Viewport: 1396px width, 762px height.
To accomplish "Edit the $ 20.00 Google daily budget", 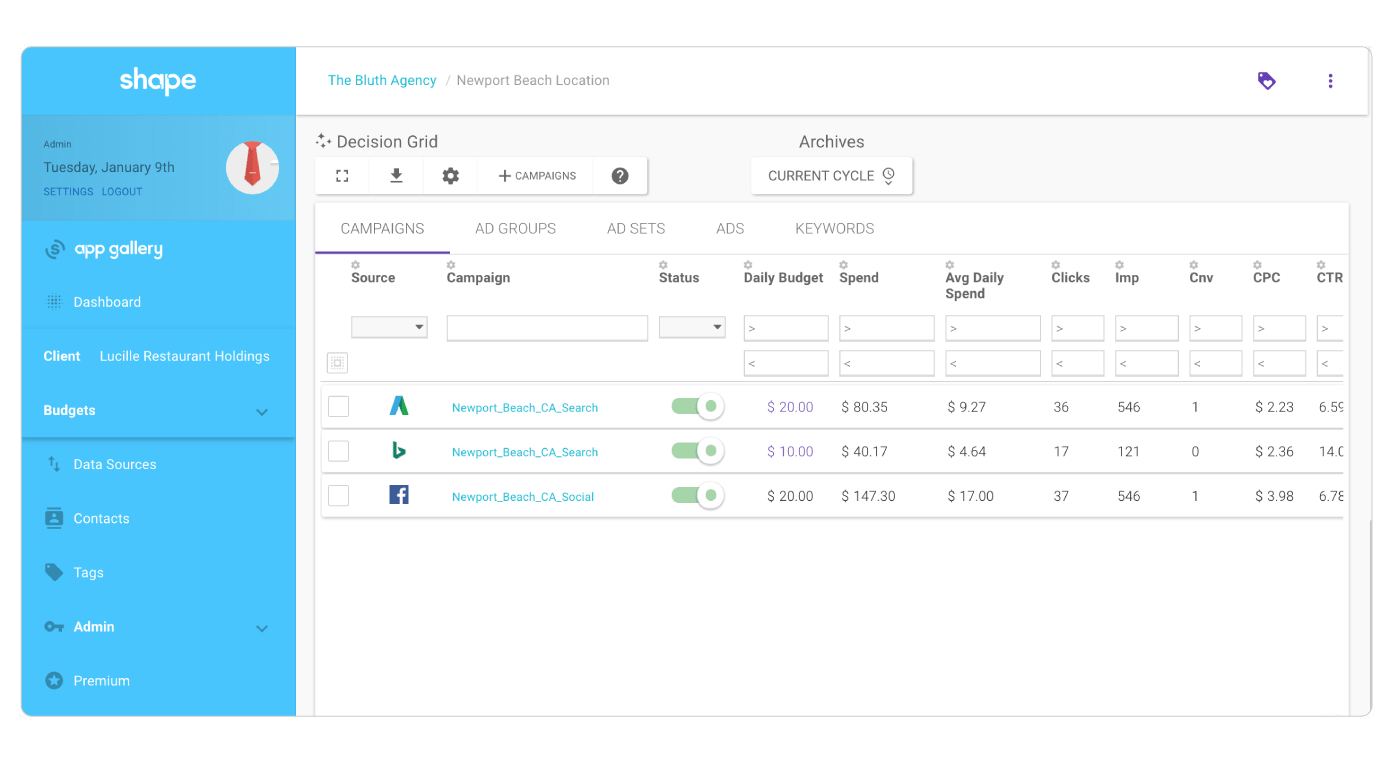I will [x=790, y=407].
